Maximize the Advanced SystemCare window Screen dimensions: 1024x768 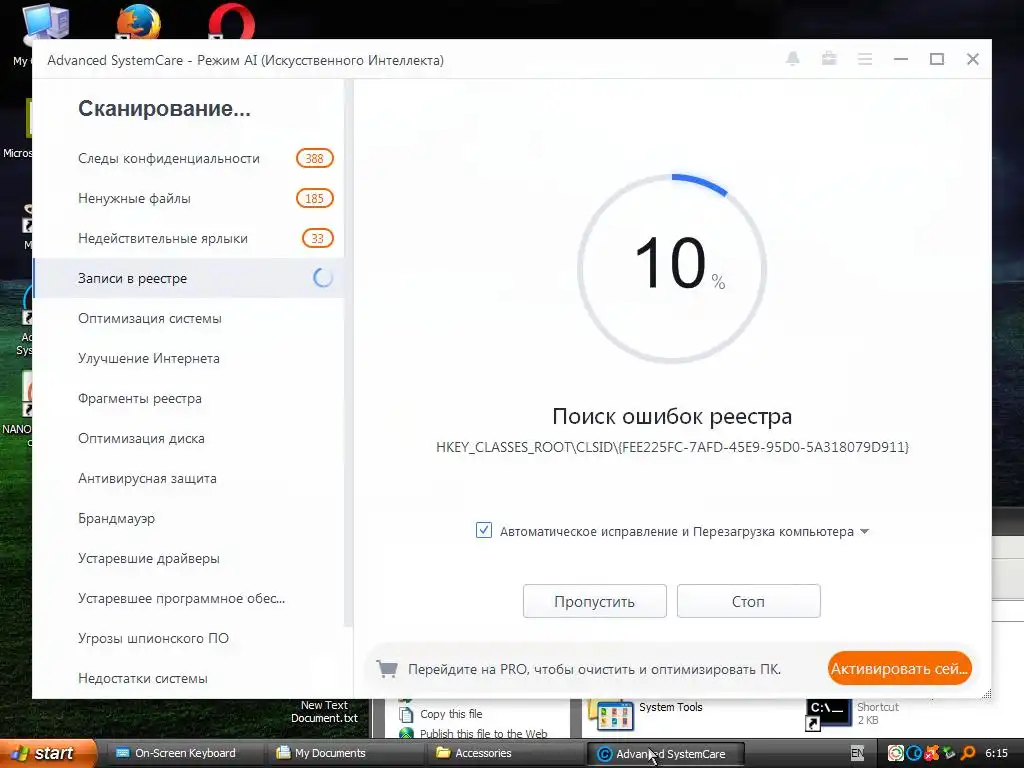coord(937,59)
